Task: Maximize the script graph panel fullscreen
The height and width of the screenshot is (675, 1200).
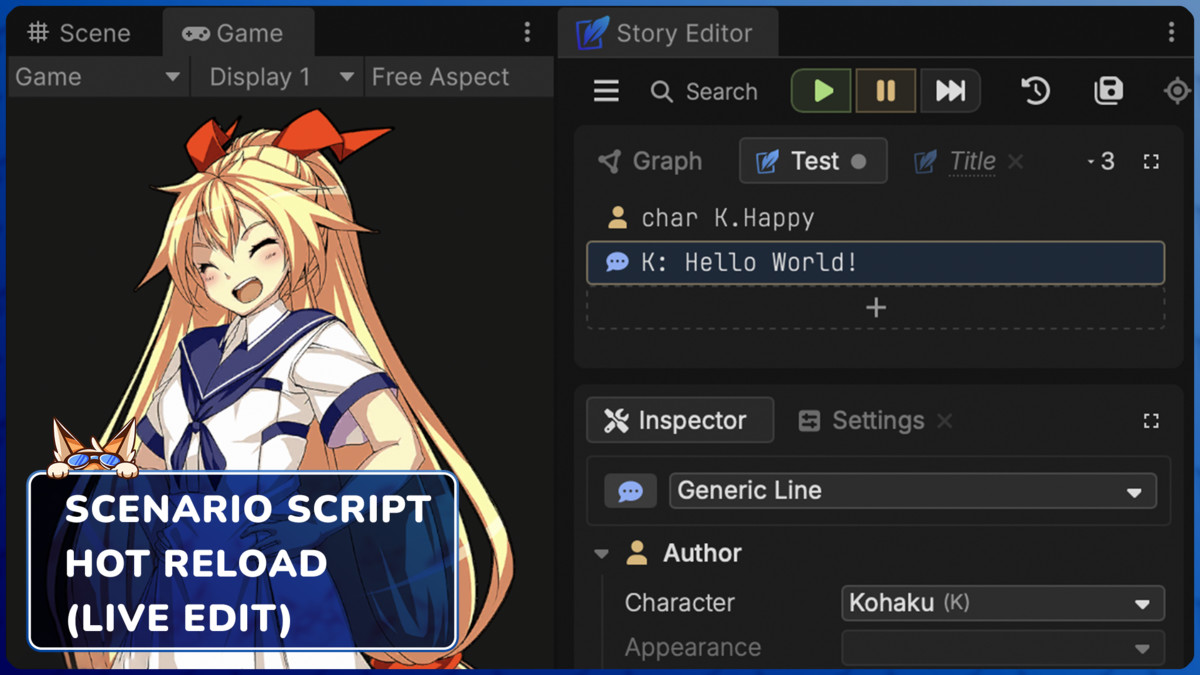Action: pos(1150,161)
